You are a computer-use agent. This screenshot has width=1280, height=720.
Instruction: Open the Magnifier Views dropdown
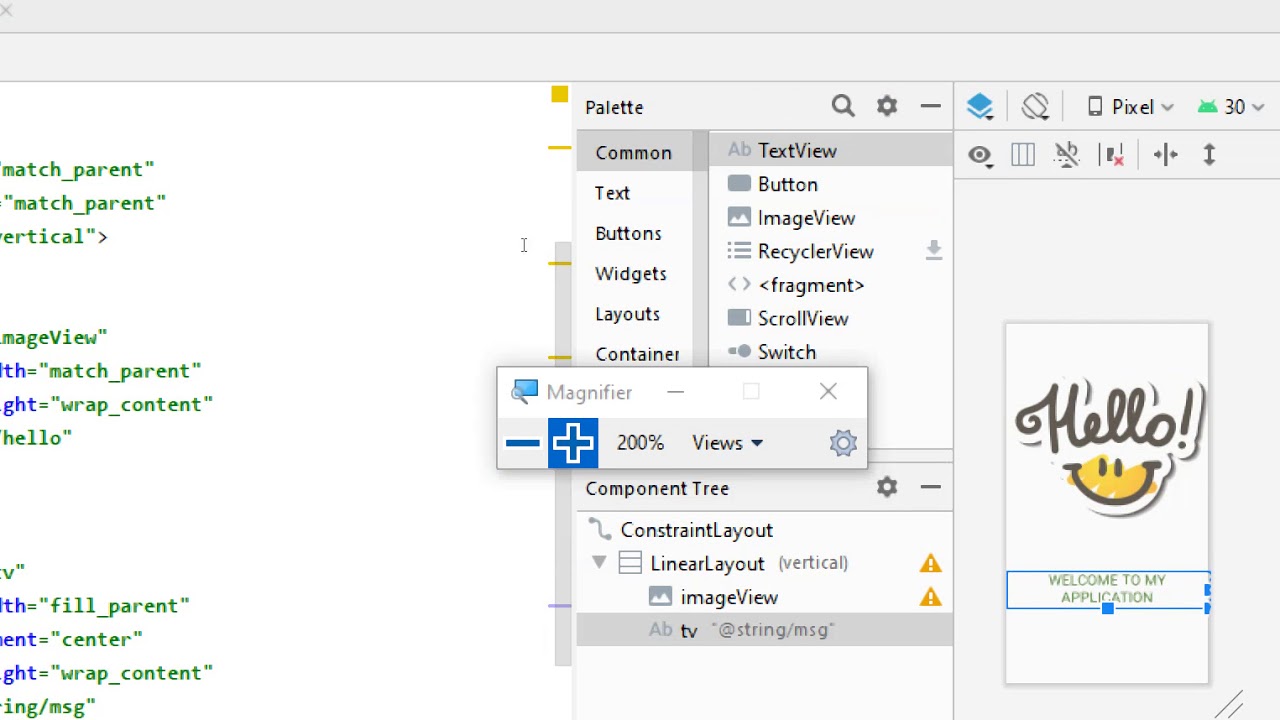click(727, 443)
